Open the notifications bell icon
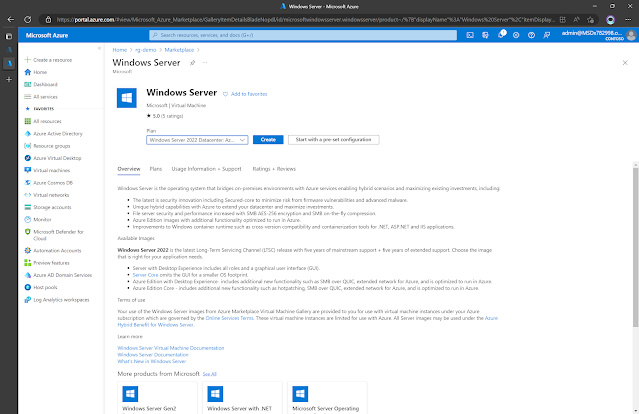639x414 pixels. [501, 35]
